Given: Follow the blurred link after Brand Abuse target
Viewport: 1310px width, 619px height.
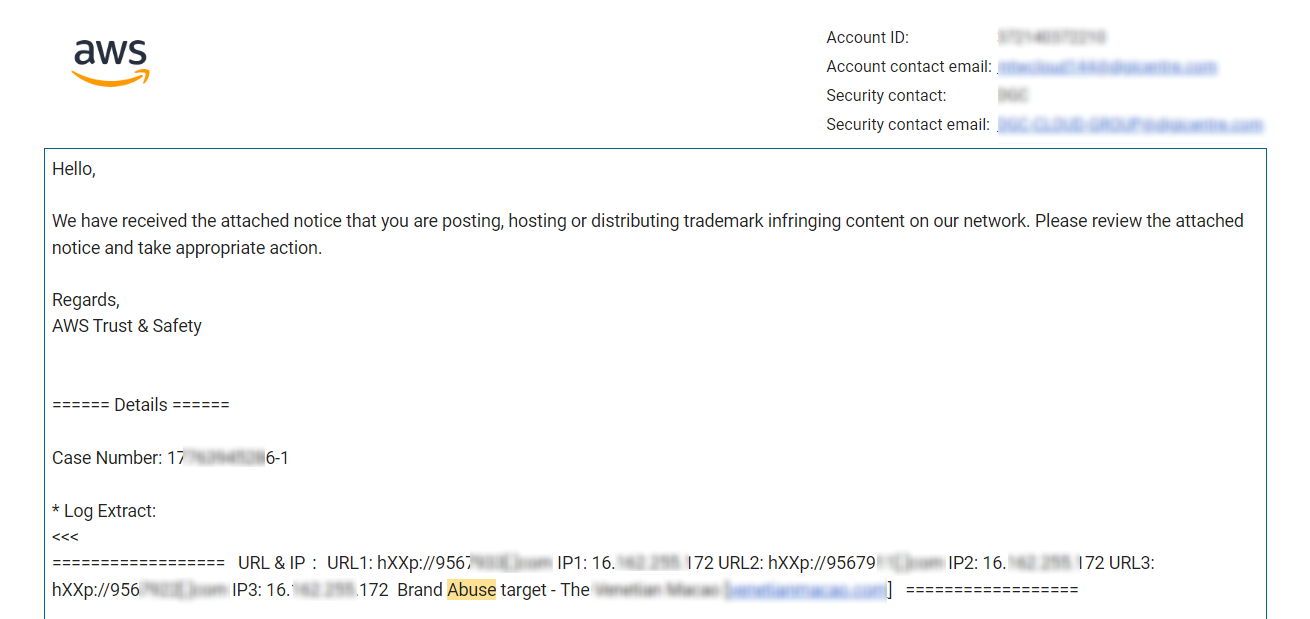Looking at the screenshot, I should click(x=806, y=590).
